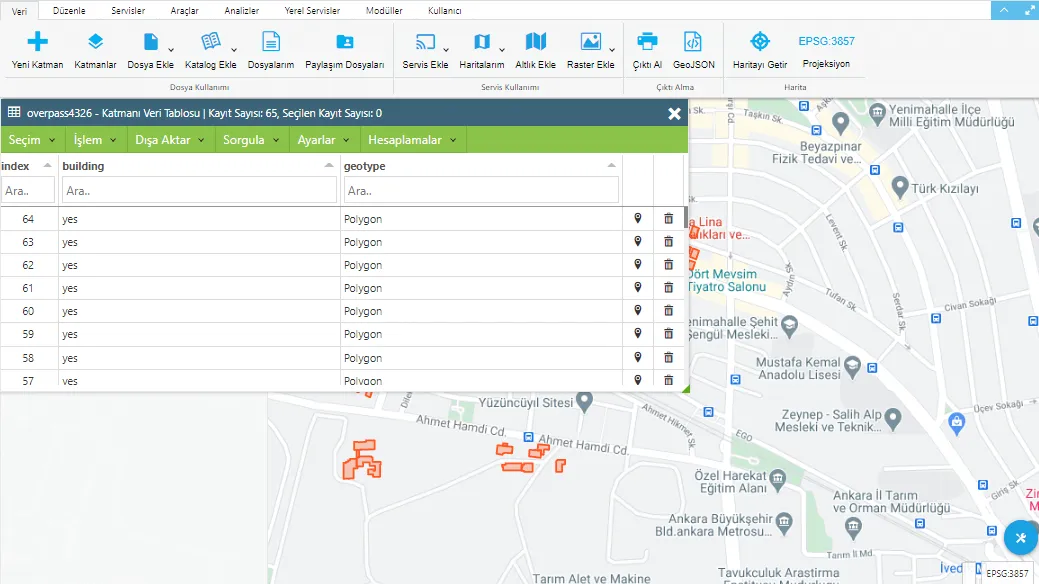Screen dimensions: 1039x584
Task: Zoom to record 64 with its pin icon
Action: tap(638, 218)
